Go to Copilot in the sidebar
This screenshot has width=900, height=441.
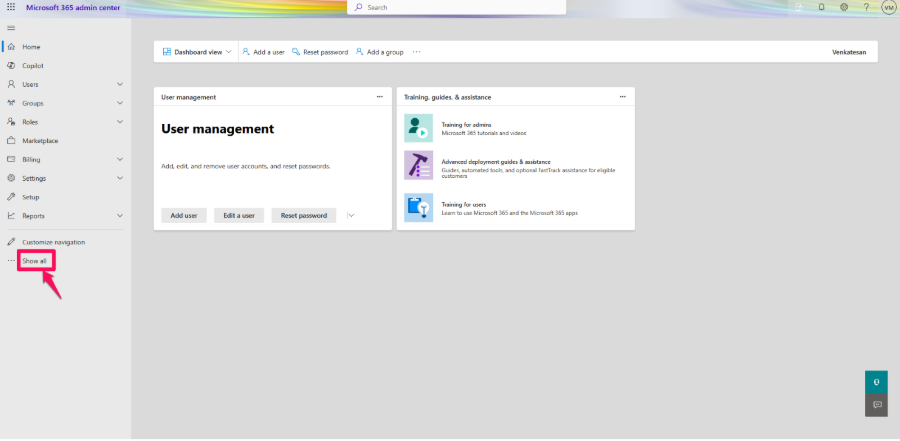[x=33, y=66]
